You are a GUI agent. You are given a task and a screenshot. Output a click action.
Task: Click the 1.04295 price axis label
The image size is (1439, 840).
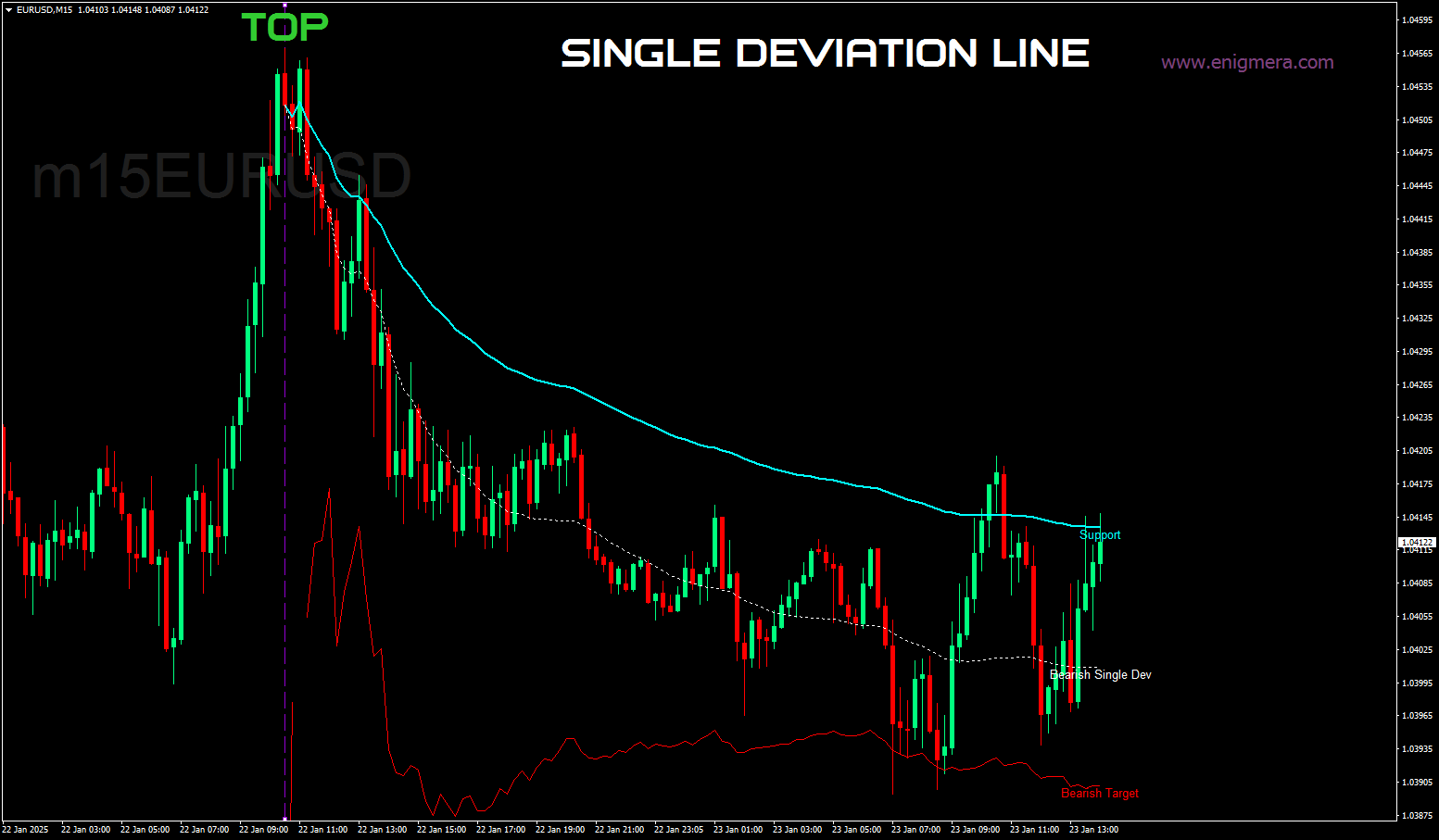click(1418, 352)
